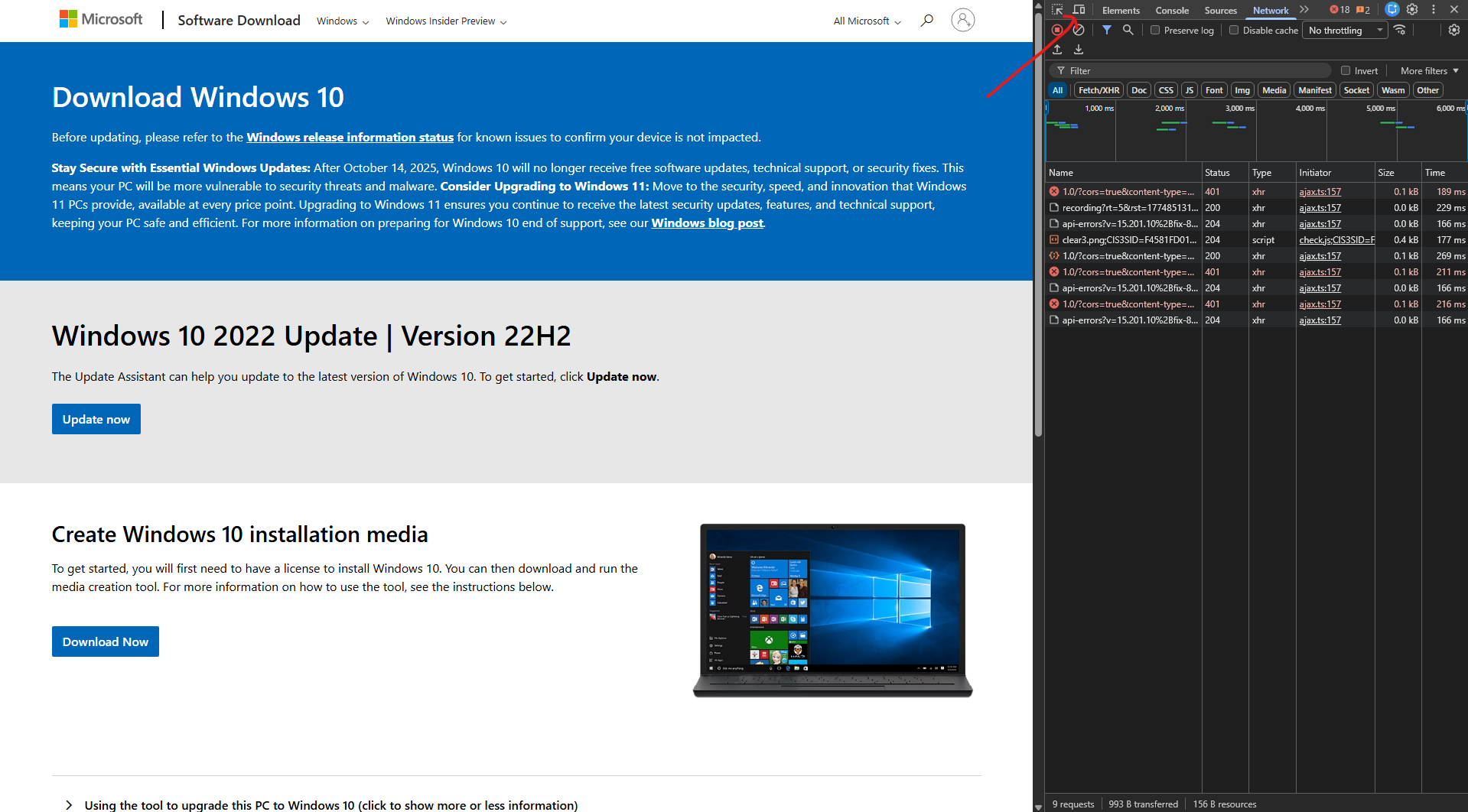The height and width of the screenshot is (812, 1468).
Task: Switch to the Sources tab
Action: [x=1220, y=10]
